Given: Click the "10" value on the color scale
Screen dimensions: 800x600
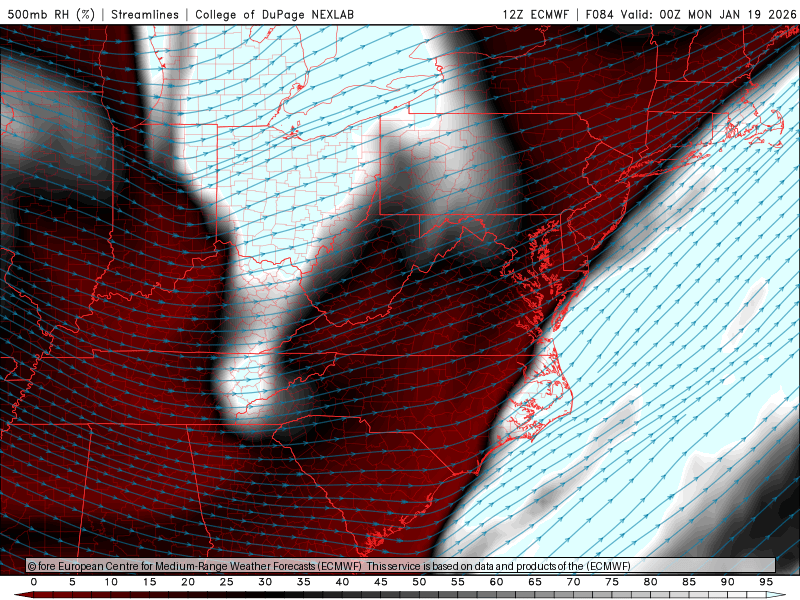Looking at the screenshot, I should point(111,582).
